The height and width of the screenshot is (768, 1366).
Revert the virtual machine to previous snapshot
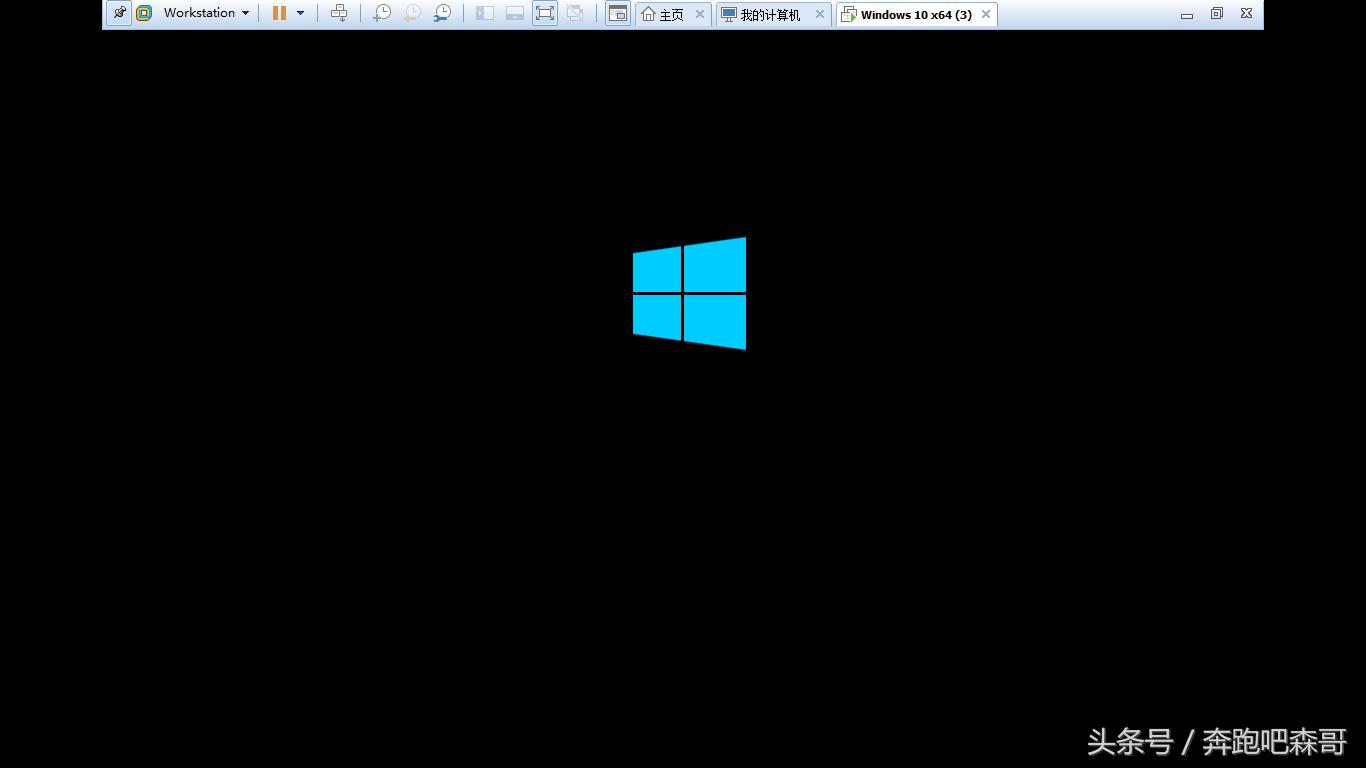click(412, 13)
